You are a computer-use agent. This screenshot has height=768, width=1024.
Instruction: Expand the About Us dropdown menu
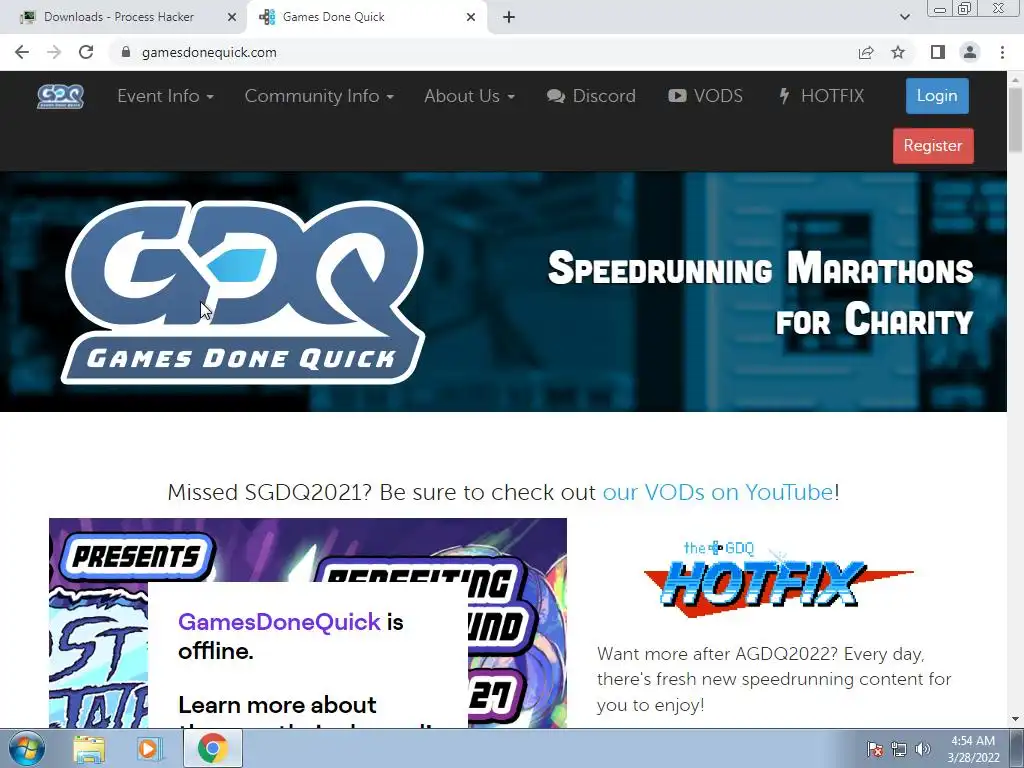(x=469, y=96)
